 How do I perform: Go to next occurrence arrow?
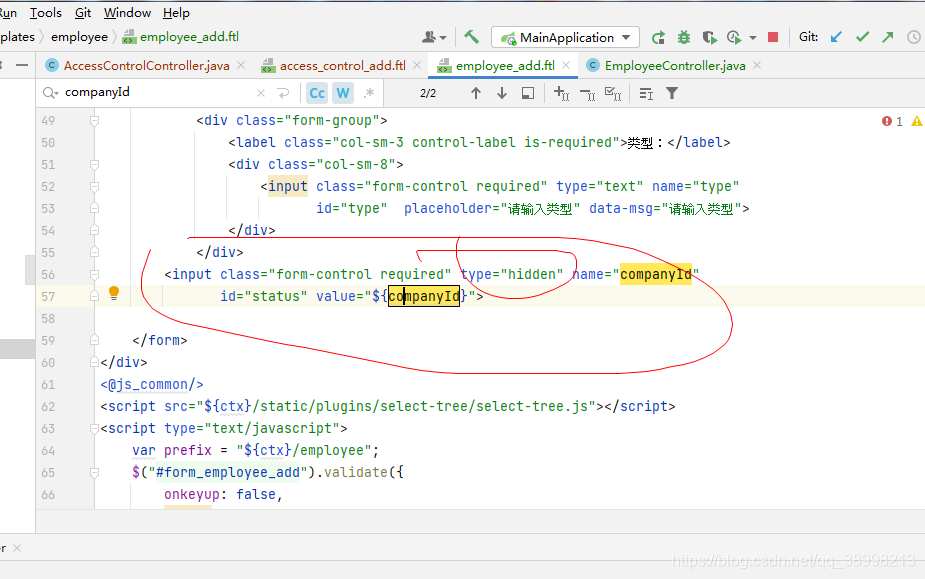coord(502,93)
